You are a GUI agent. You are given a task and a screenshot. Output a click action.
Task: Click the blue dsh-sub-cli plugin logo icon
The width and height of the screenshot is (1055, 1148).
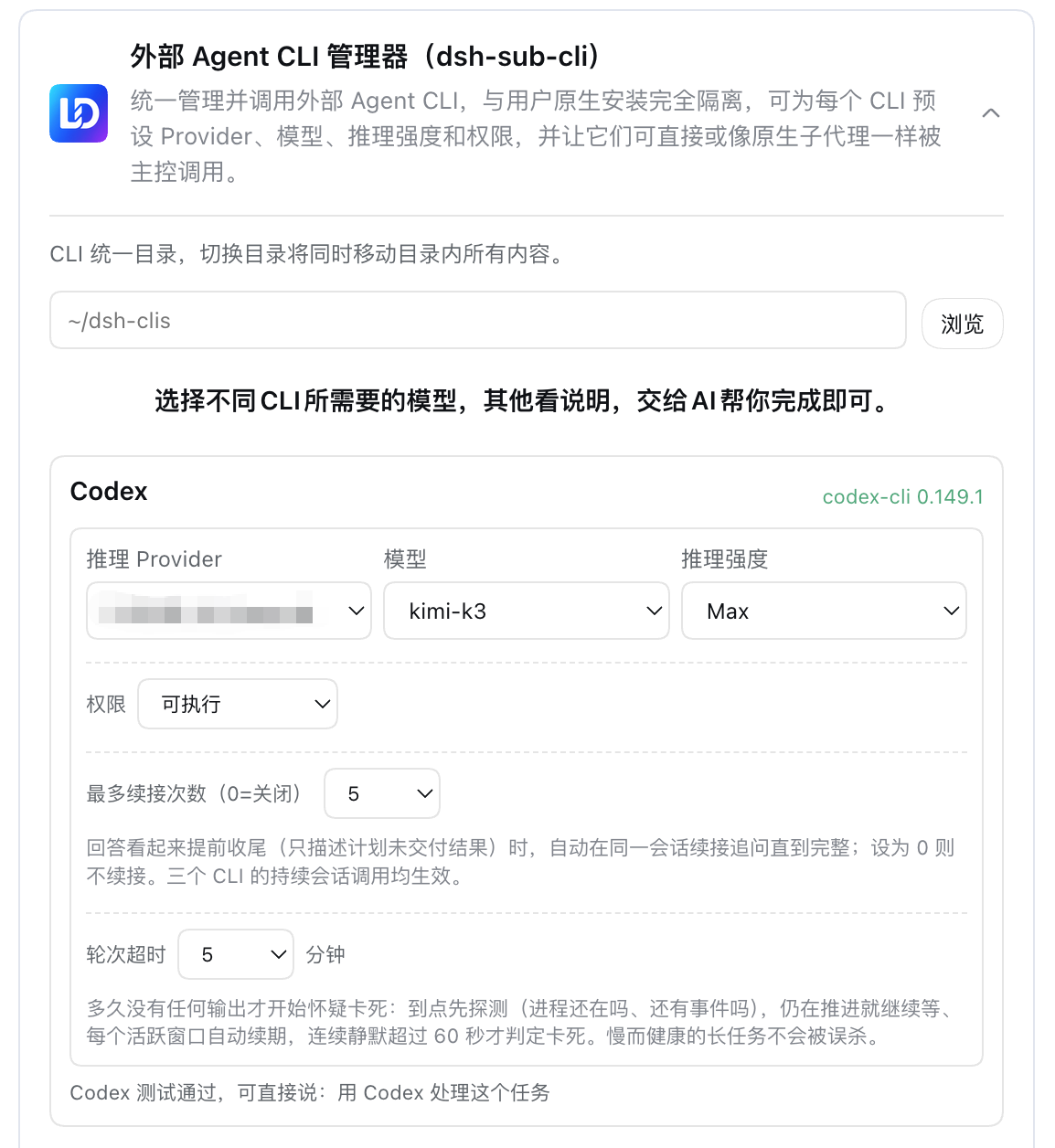pos(79,113)
